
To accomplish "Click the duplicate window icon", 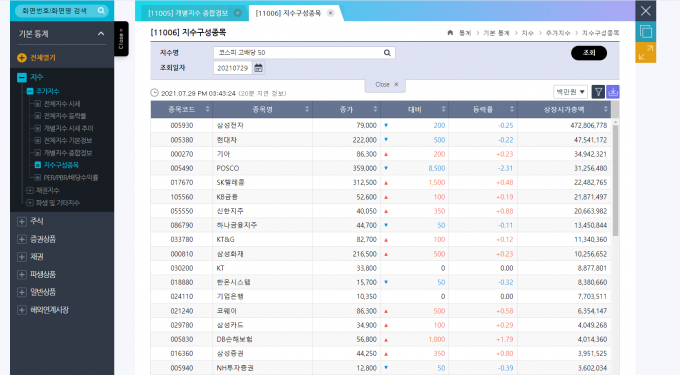I will click(646, 32).
